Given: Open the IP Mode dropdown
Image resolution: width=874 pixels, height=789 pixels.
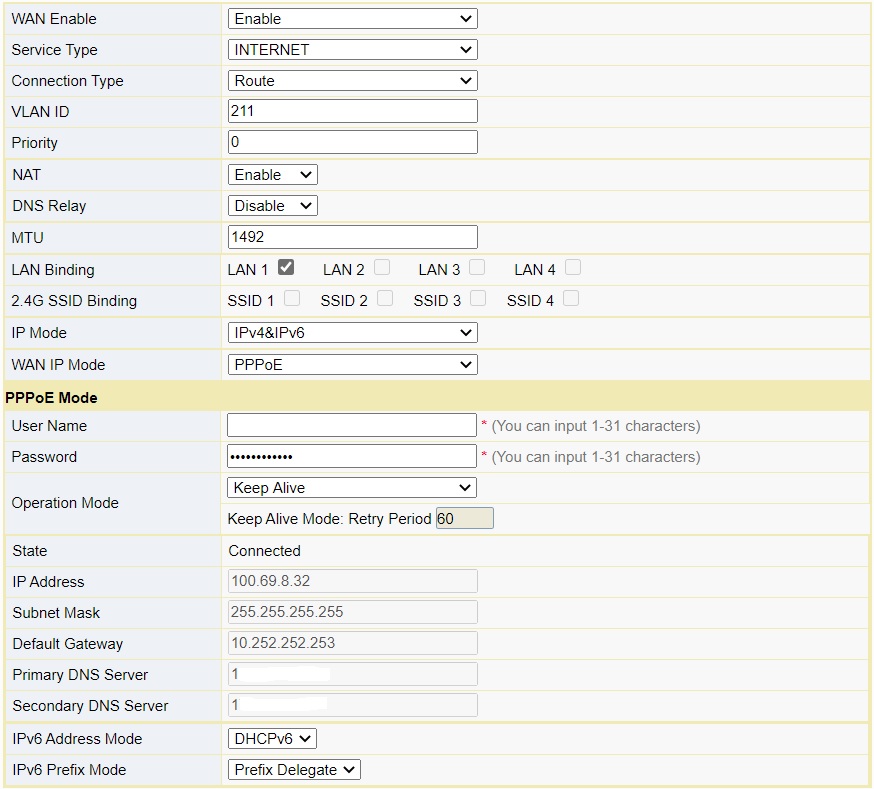Looking at the screenshot, I should point(351,332).
